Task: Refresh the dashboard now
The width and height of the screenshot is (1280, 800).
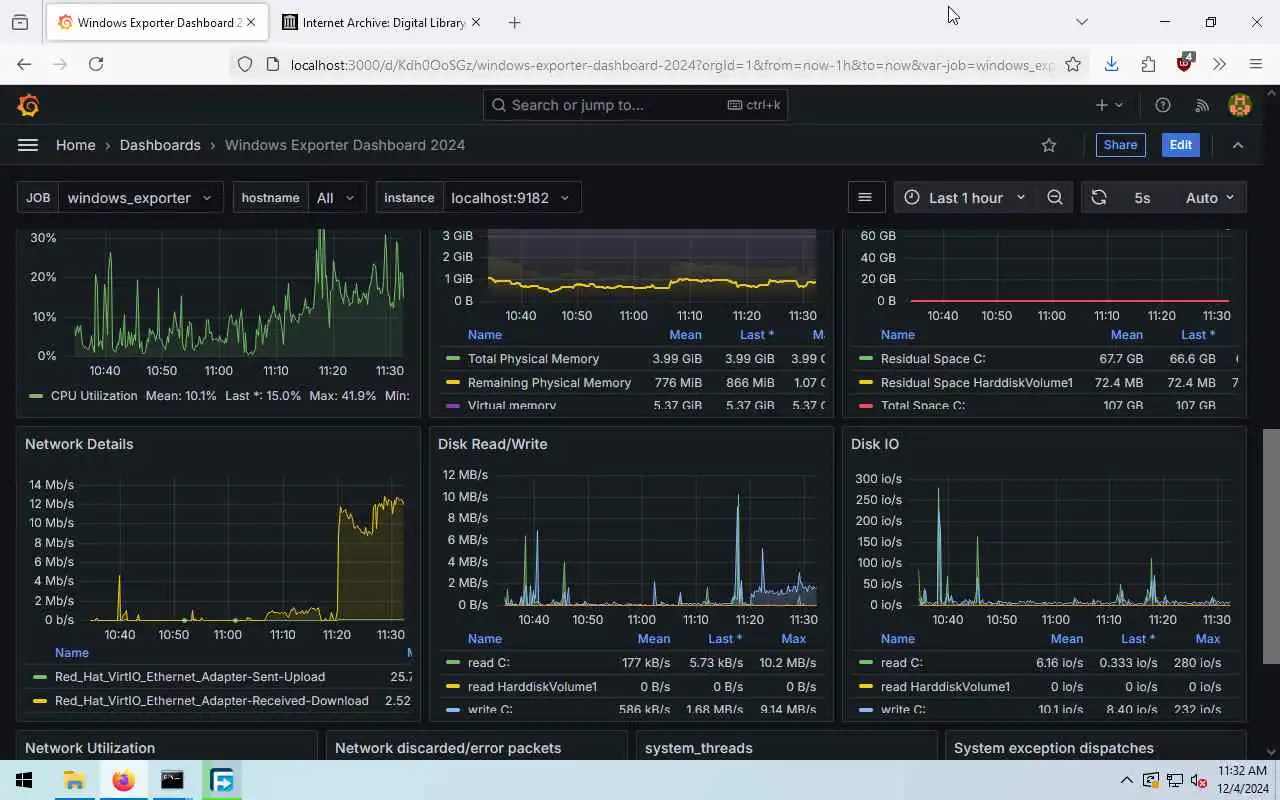Action: (x=1099, y=198)
